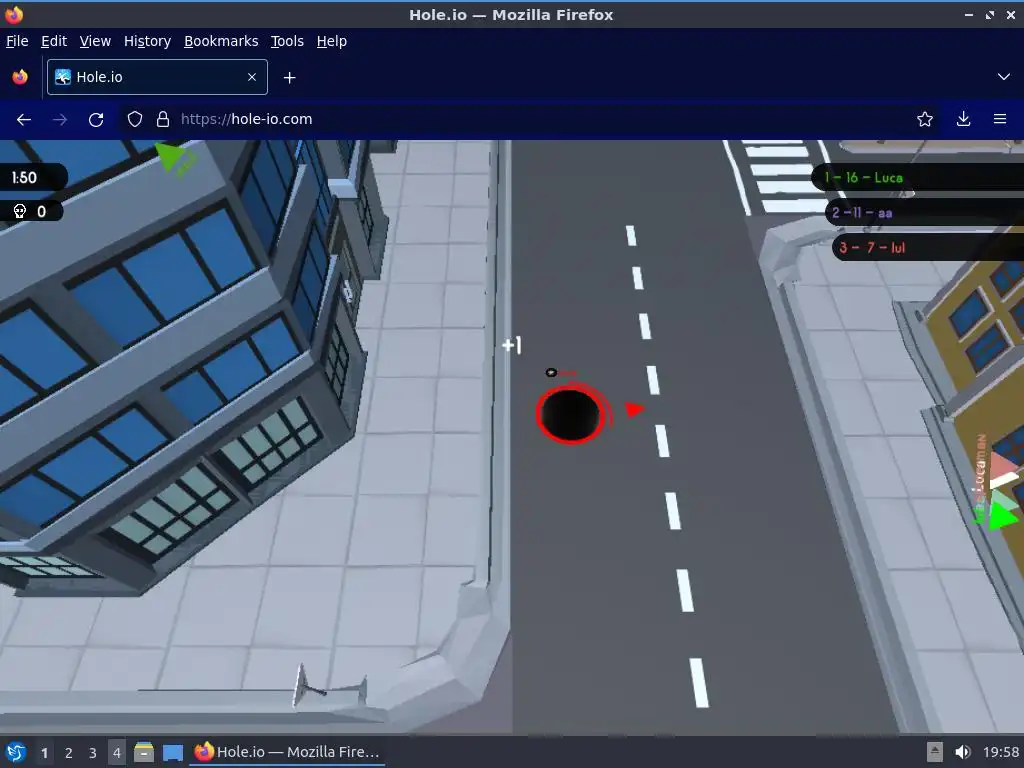
Task: Open the file manager taskbar icon
Action: [x=144, y=752]
